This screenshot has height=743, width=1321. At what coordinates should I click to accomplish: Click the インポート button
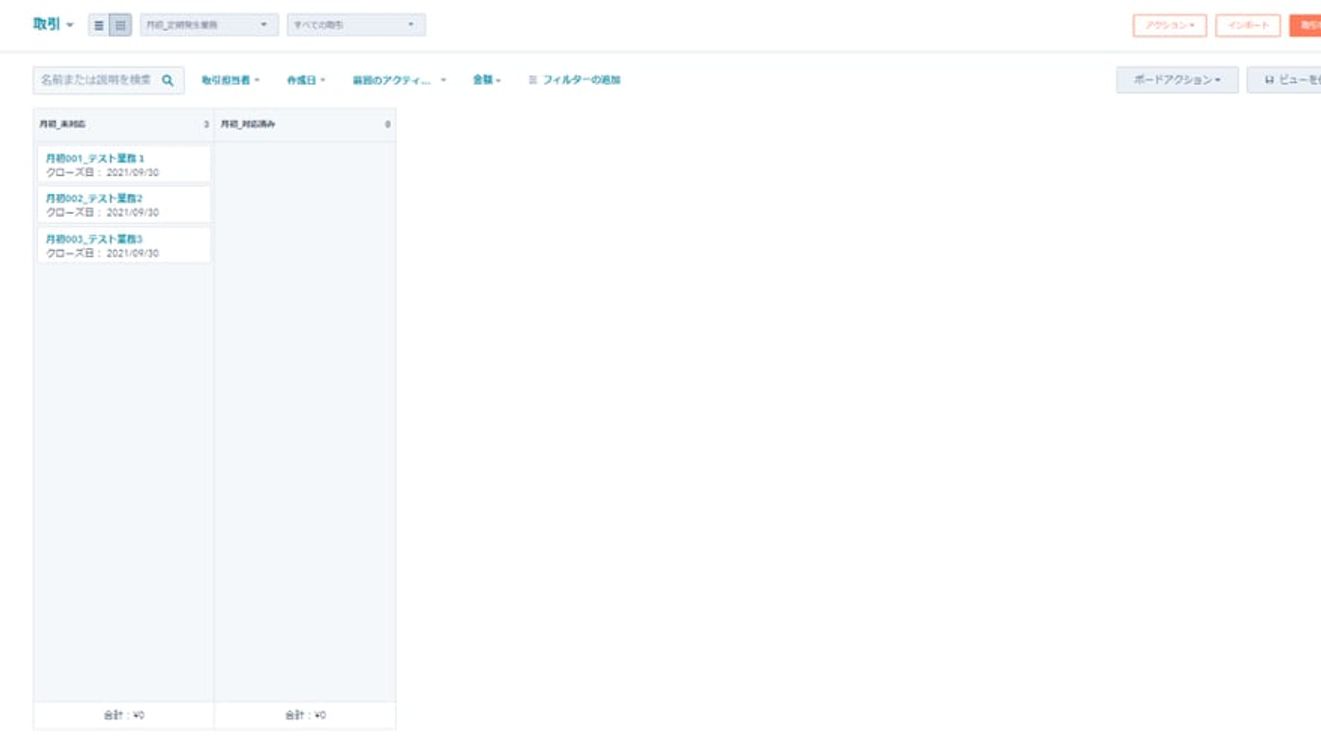(1248, 26)
